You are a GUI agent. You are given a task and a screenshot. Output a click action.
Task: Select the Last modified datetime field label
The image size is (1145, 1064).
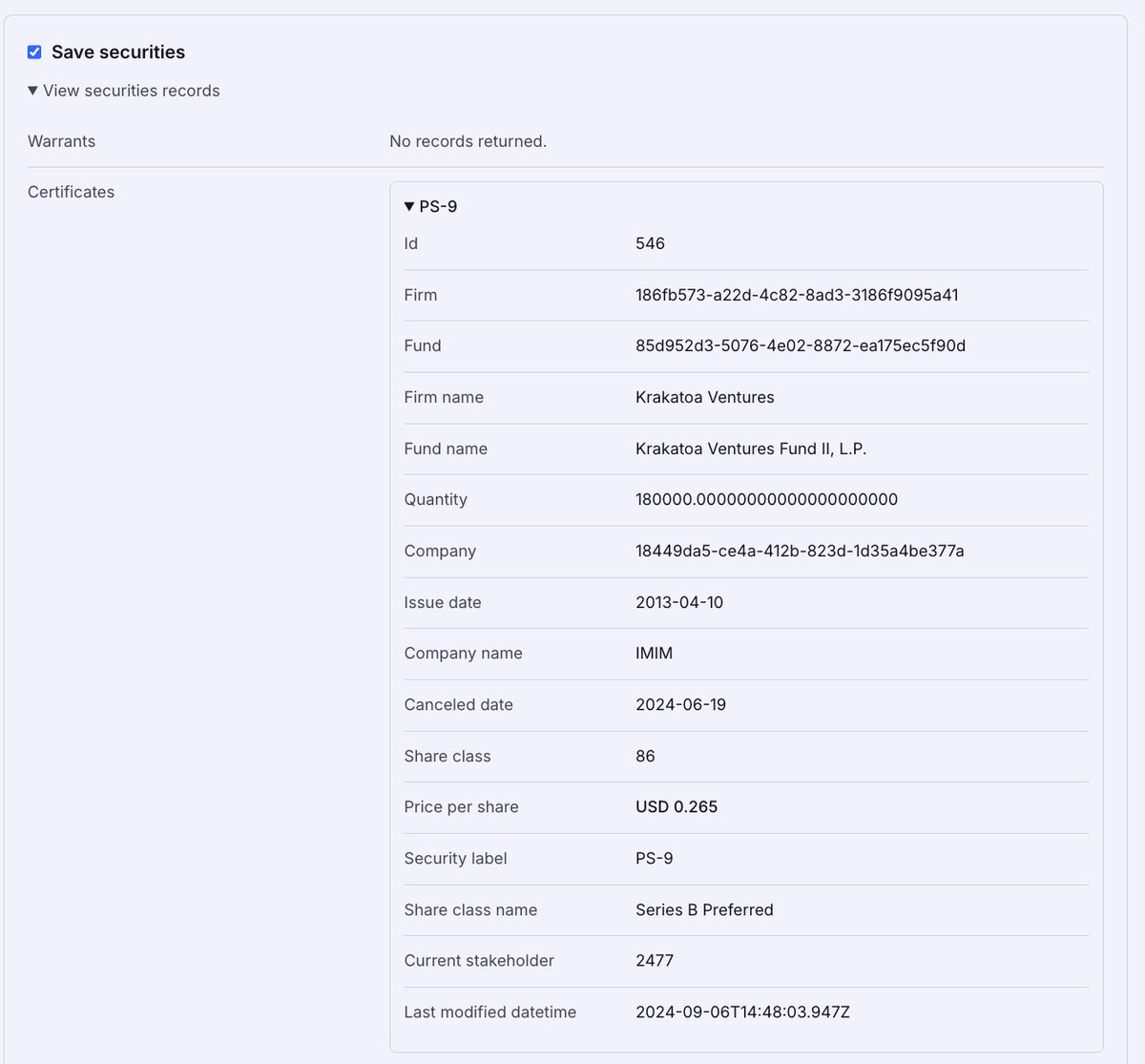[x=489, y=1012]
